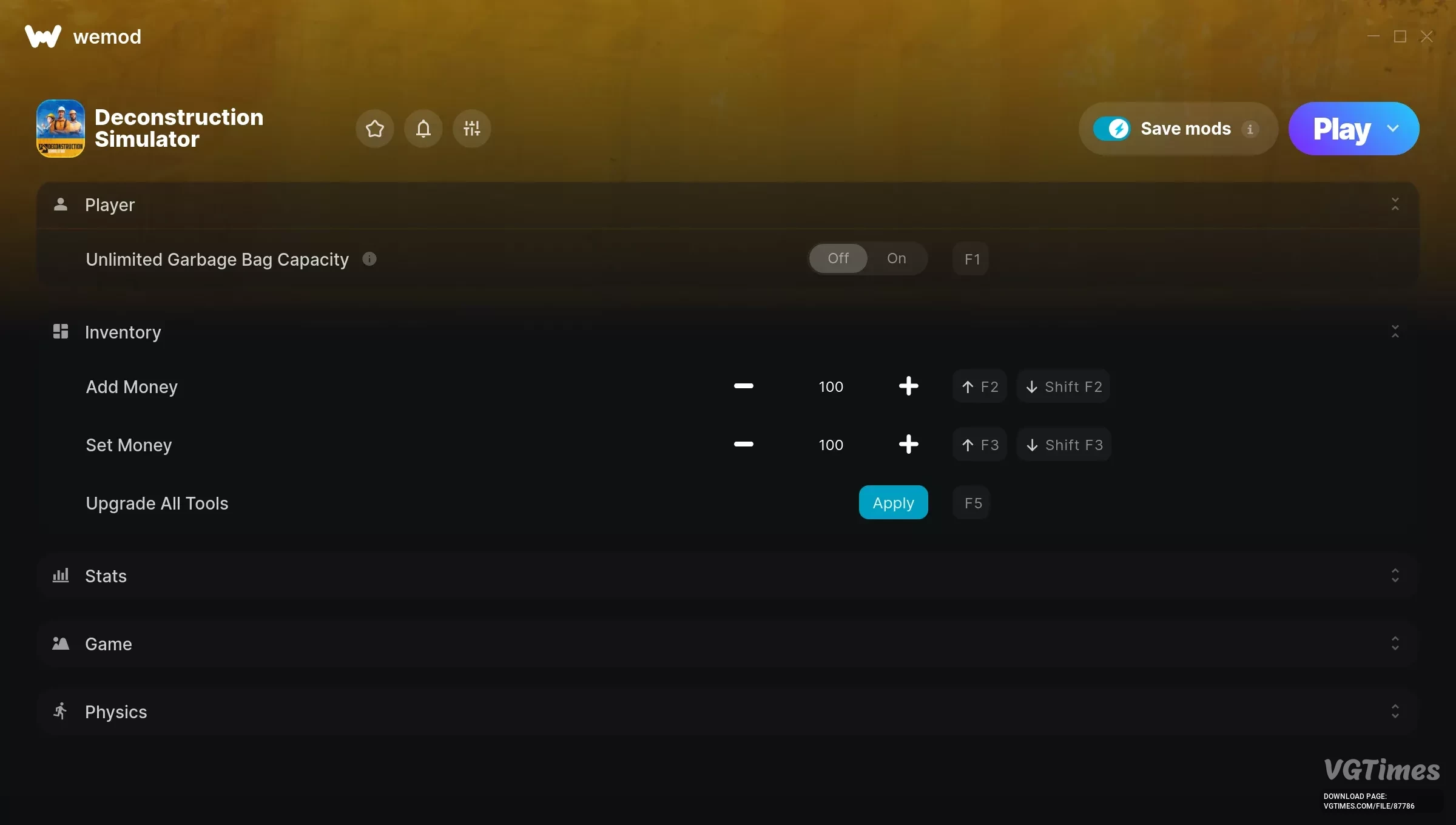Open mod settings via the sliders icon
The width and height of the screenshot is (1456, 825).
pos(472,129)
